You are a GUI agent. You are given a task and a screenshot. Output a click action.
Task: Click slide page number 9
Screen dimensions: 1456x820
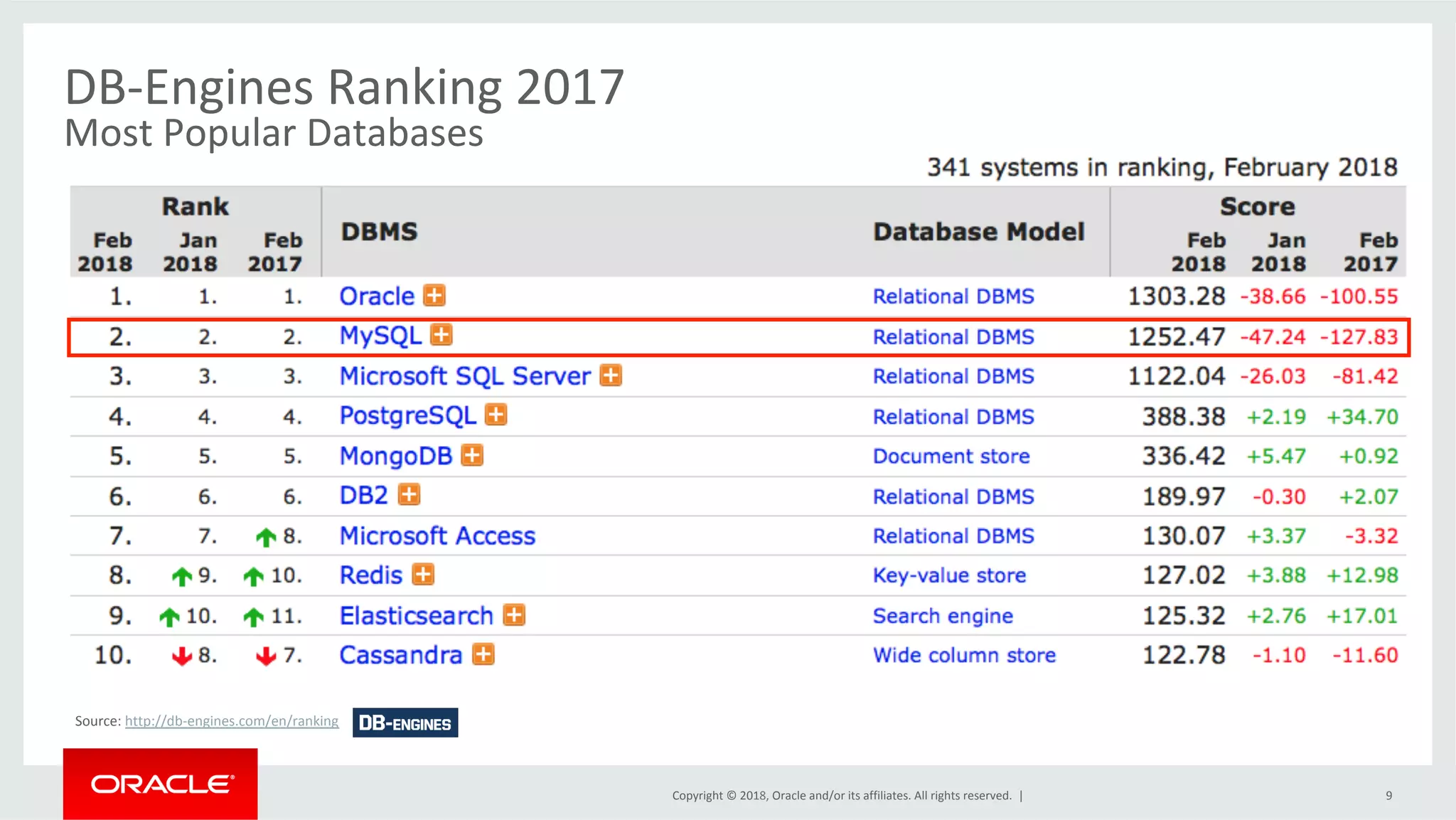click(1388, 795)
